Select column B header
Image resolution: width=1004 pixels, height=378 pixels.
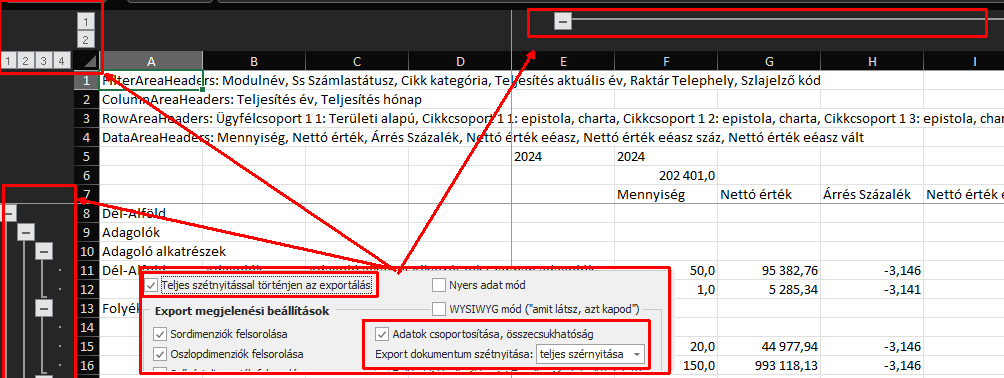(x=254, y=61)
